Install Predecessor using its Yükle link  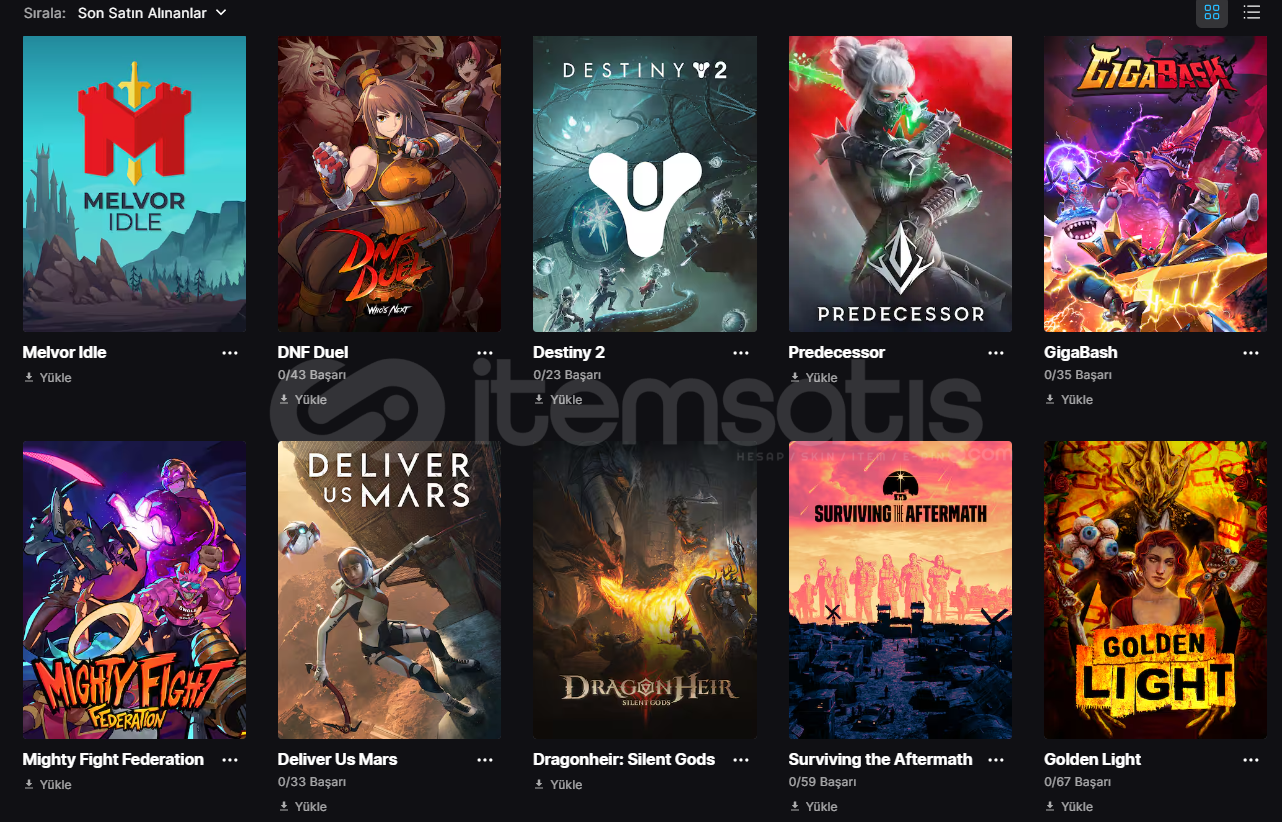point(814,378)
